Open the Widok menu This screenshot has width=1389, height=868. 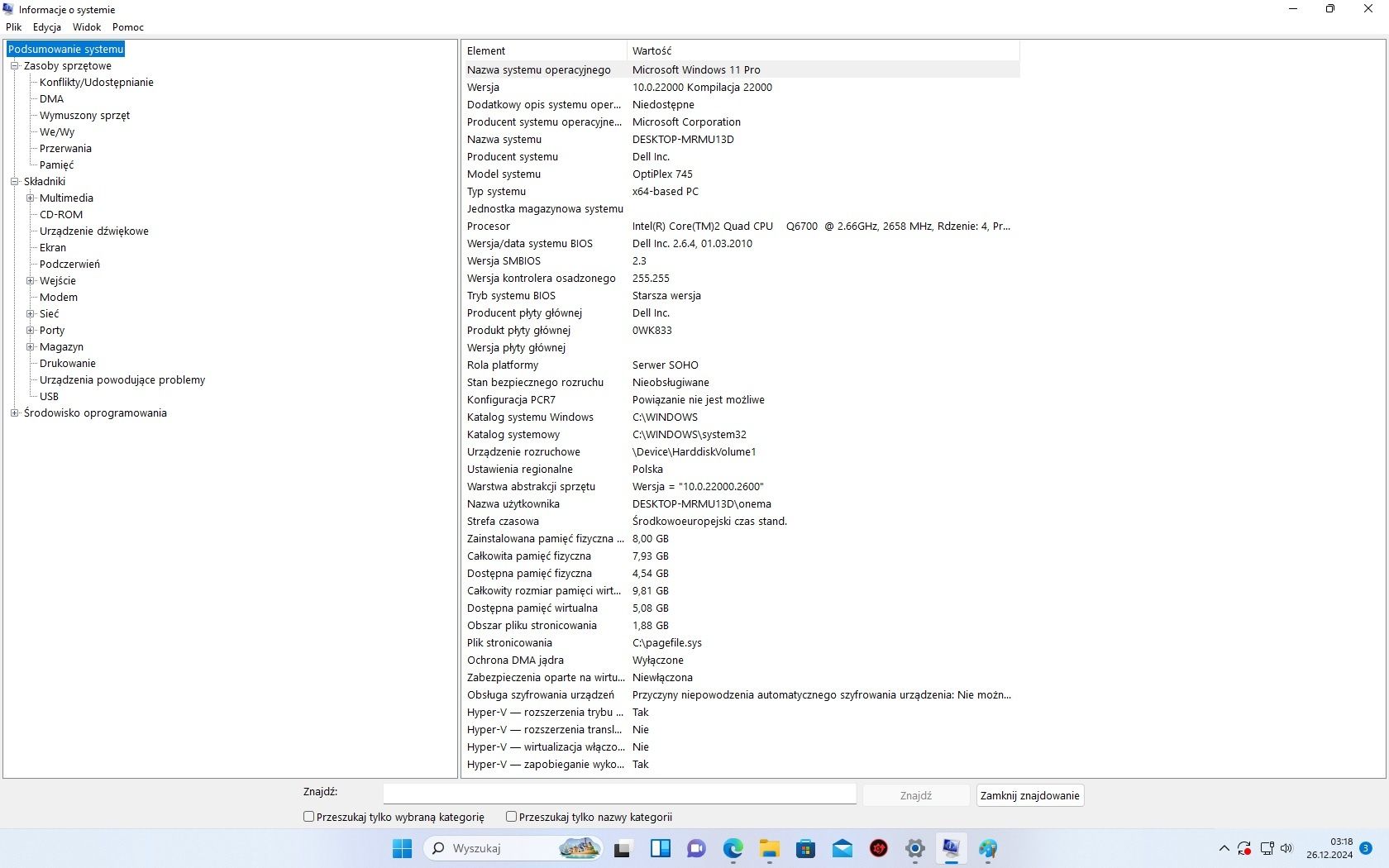click(x=87, y=27)
